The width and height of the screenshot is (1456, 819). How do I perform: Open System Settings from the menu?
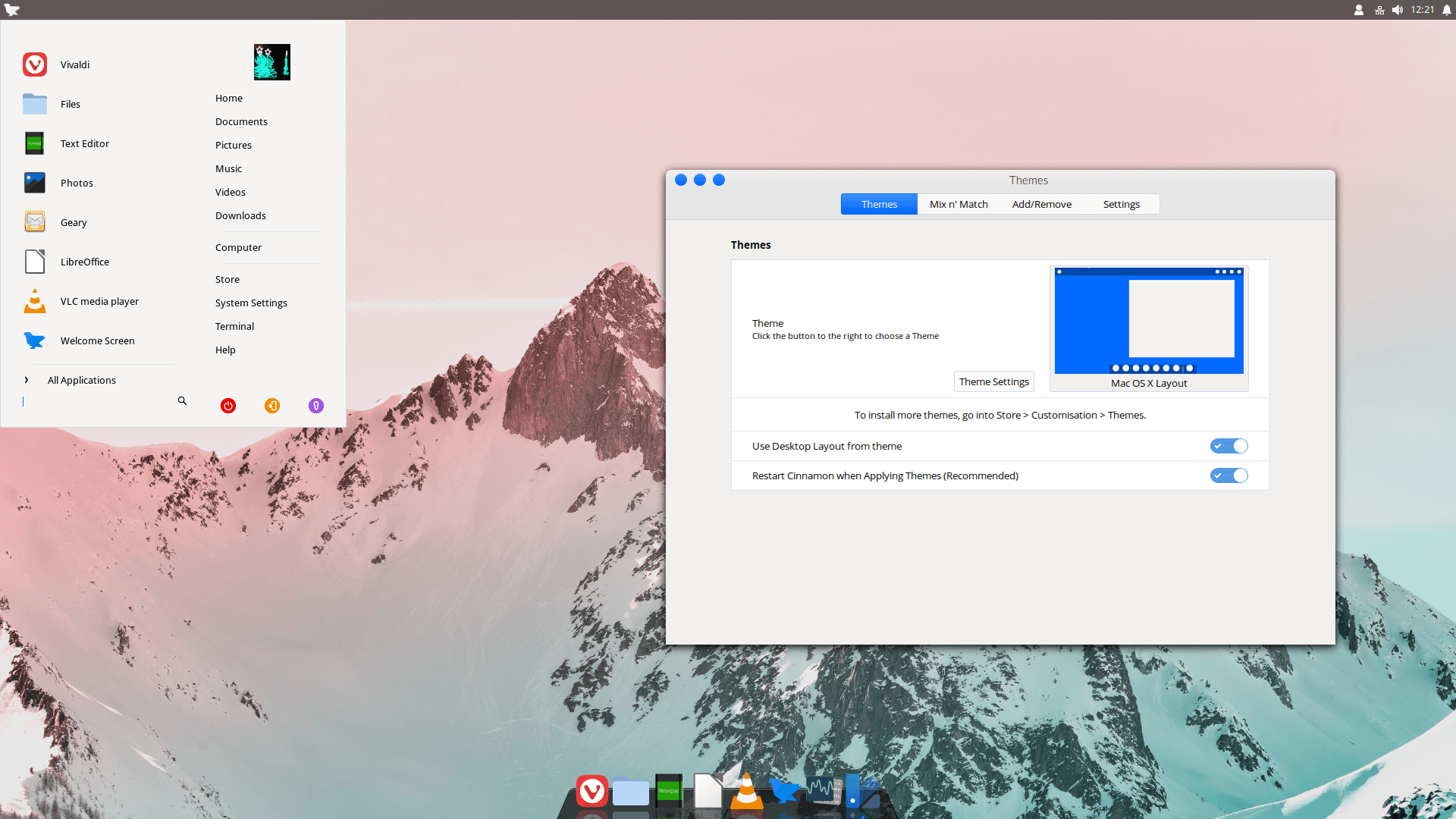[251, 303]
